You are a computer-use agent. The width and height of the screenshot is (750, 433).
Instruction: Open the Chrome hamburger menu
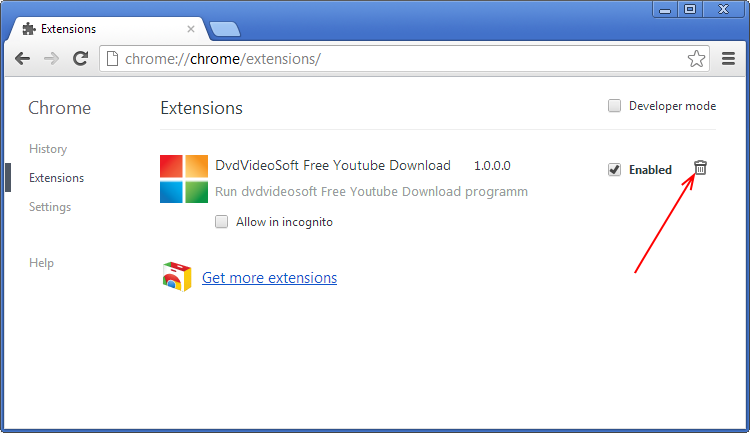[728, 59]
